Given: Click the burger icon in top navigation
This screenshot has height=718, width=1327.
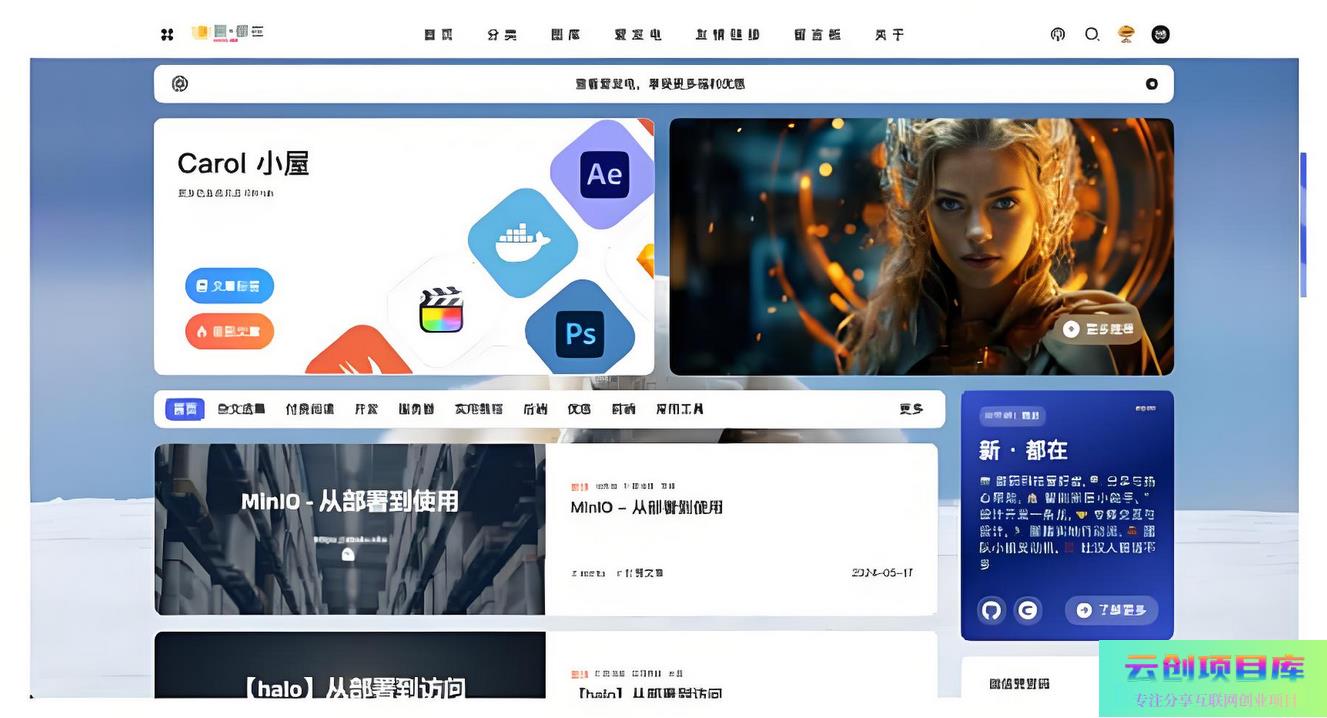Looking at the screenshot, I should click(x=1126, y=35).
